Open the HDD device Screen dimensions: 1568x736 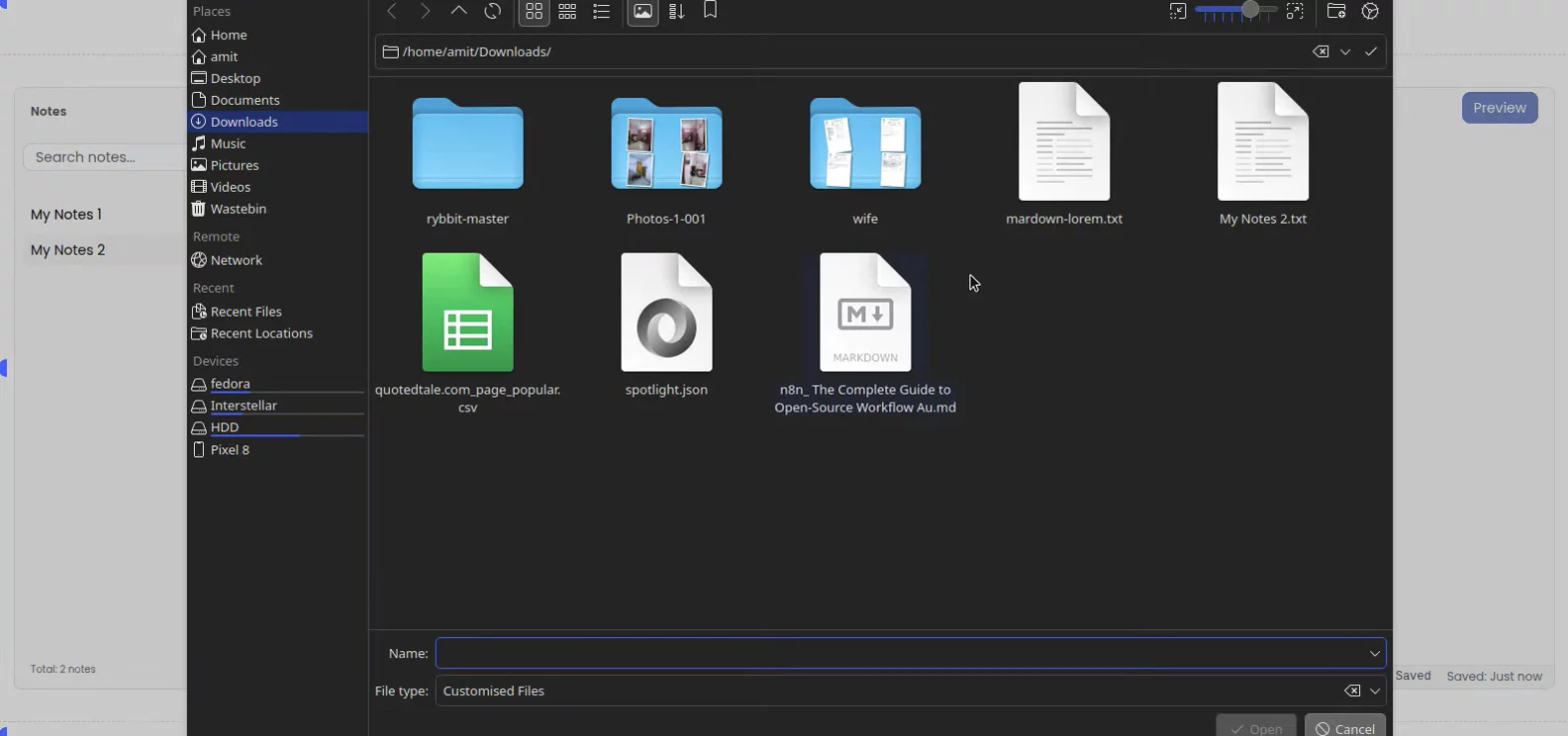277,427
